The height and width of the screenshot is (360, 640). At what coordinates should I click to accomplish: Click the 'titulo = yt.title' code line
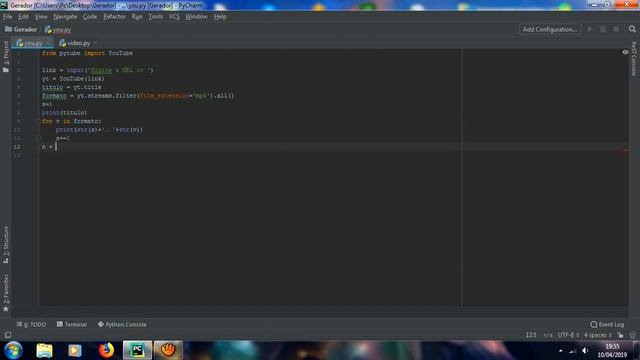(x=71, y=87)
